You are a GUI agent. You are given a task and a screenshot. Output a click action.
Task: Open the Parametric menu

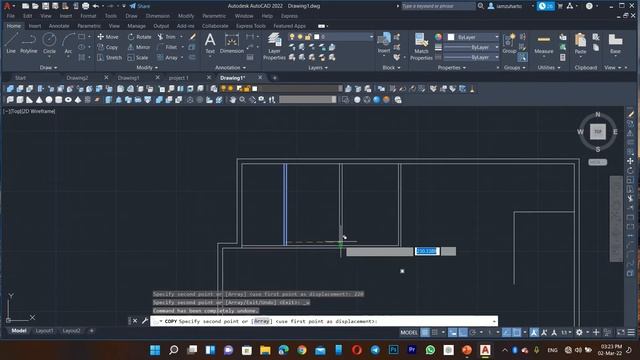214,16
